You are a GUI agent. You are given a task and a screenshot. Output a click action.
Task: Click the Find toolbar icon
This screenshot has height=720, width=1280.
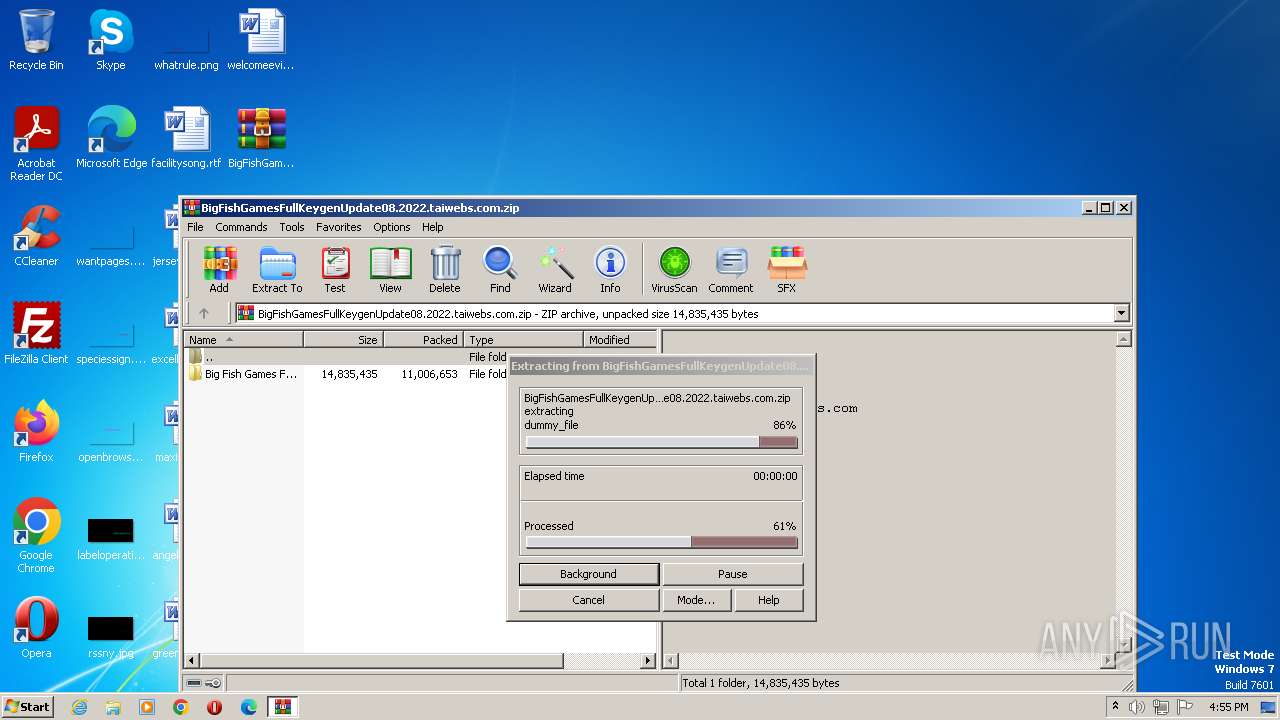click(x=500, y=270)
